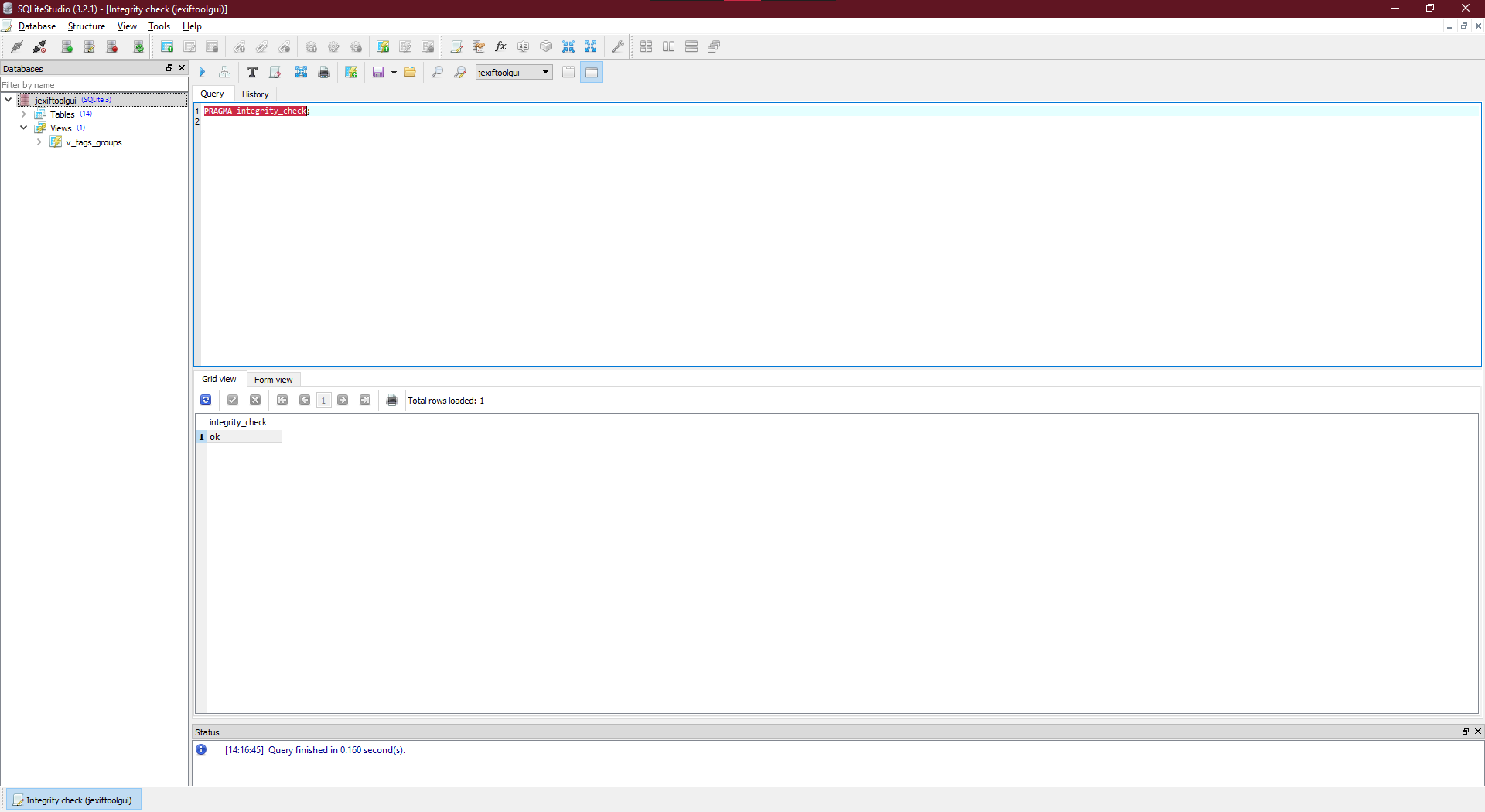Disconnect from the database using the unplug icon
The width and height of the screenshot is (1485, 812).
(x=39, y=46)
